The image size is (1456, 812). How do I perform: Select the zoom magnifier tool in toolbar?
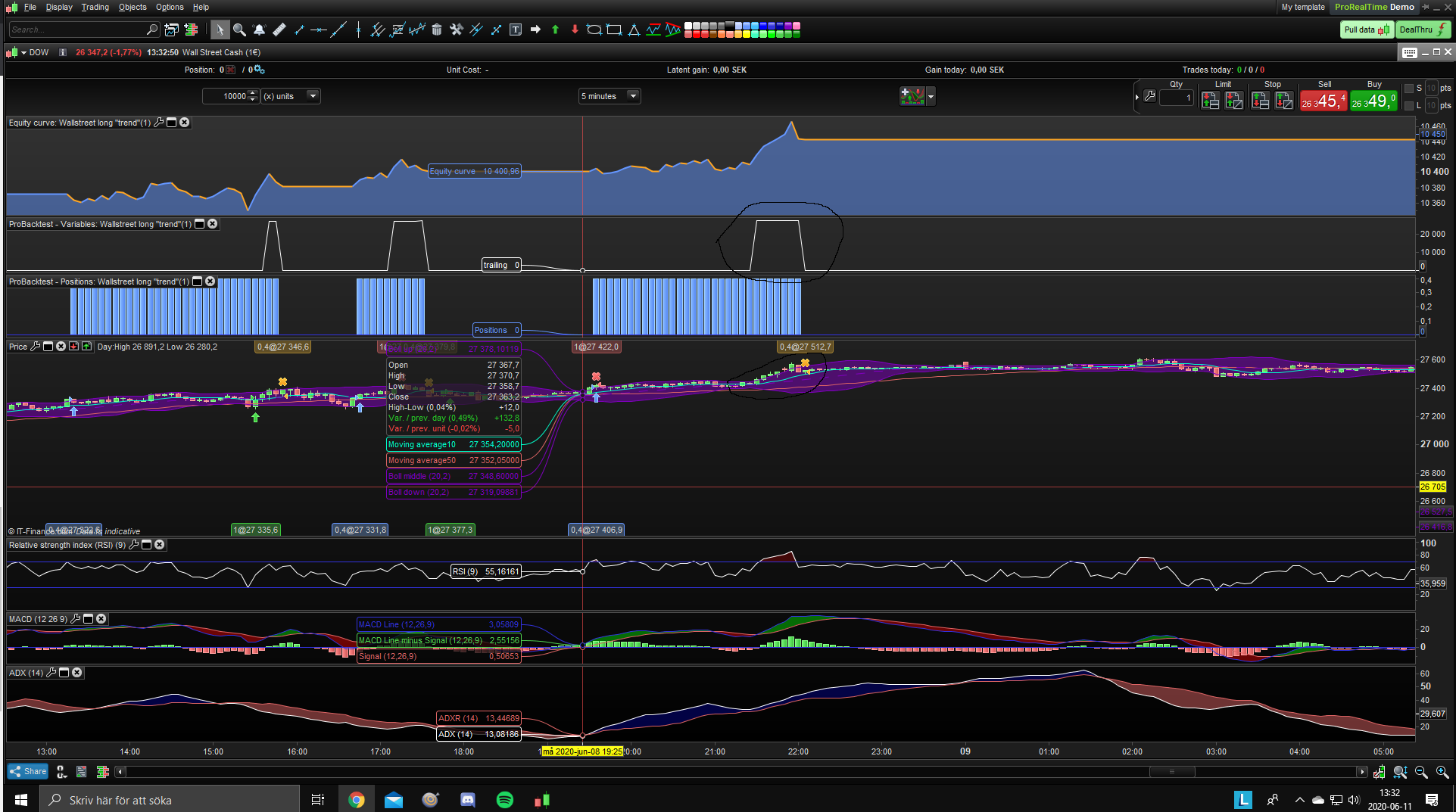pyautogui.click(x=239, y=30)
